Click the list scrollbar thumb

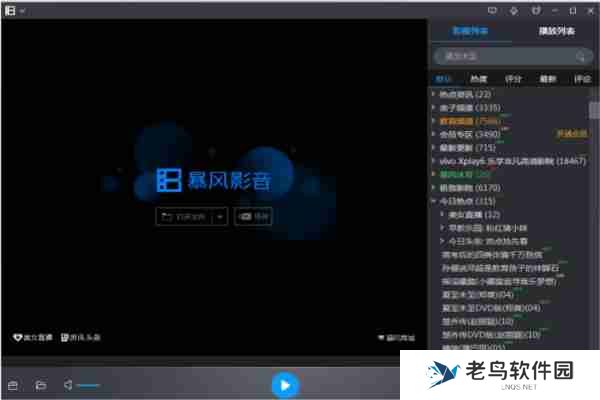[x=594, y=110]
